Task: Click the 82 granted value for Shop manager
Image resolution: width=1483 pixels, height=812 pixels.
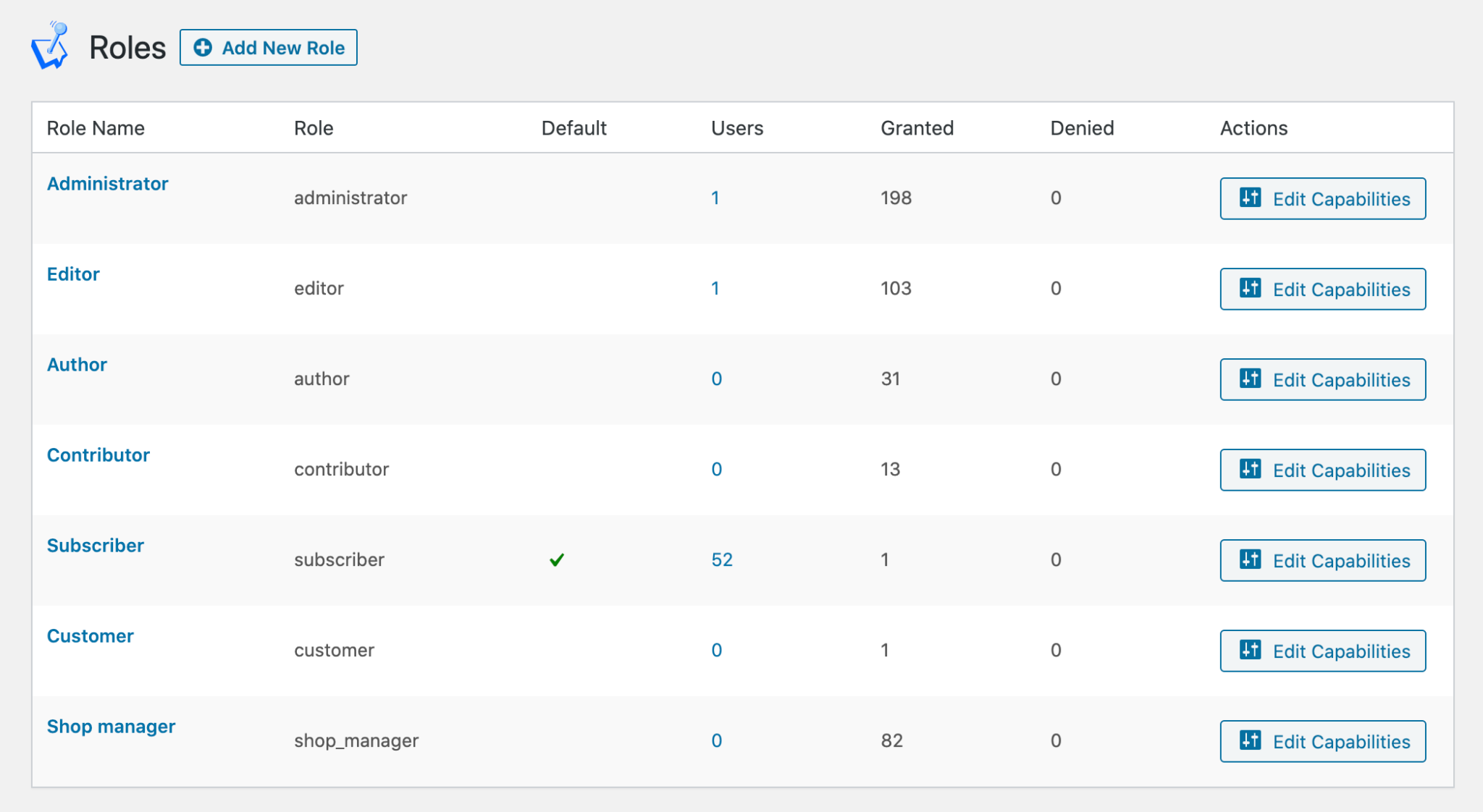Action: click(x=891, y=740)
